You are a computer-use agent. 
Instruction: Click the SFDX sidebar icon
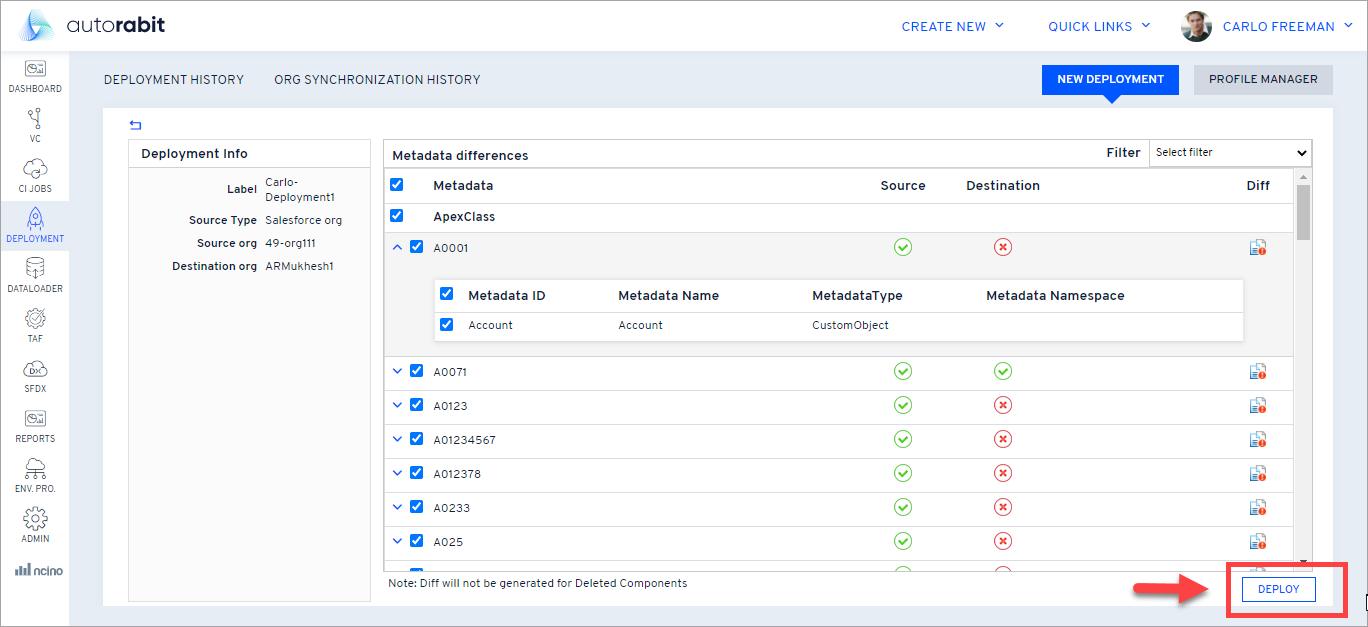tap(35, 369)
